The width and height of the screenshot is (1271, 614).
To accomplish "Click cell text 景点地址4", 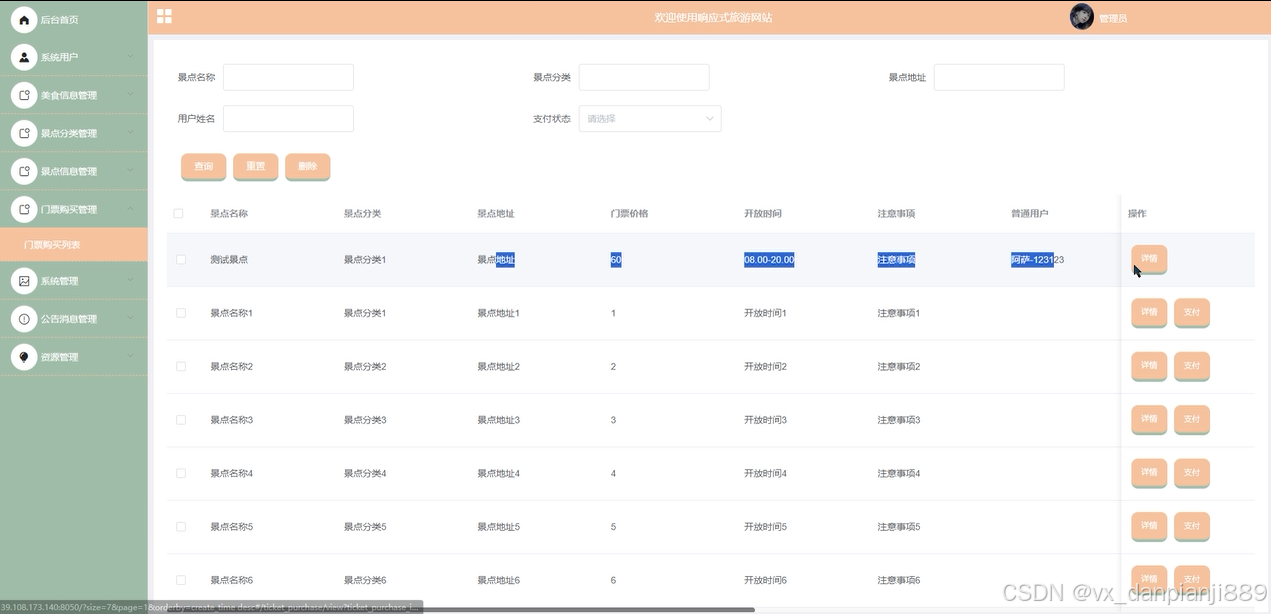I will click(x=498, y=473).
